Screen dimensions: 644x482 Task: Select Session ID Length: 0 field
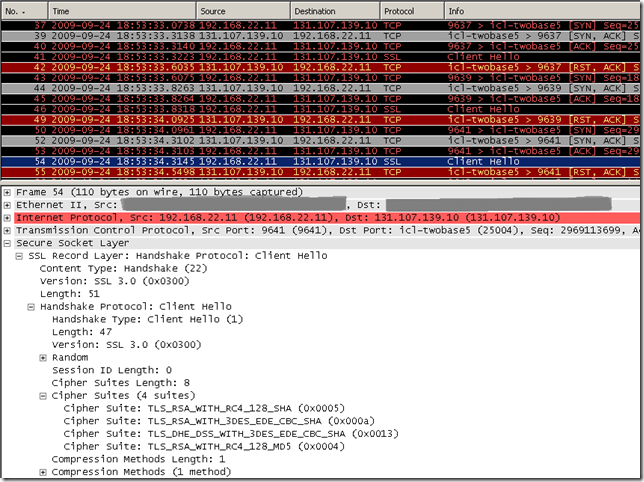click(112, 370)
